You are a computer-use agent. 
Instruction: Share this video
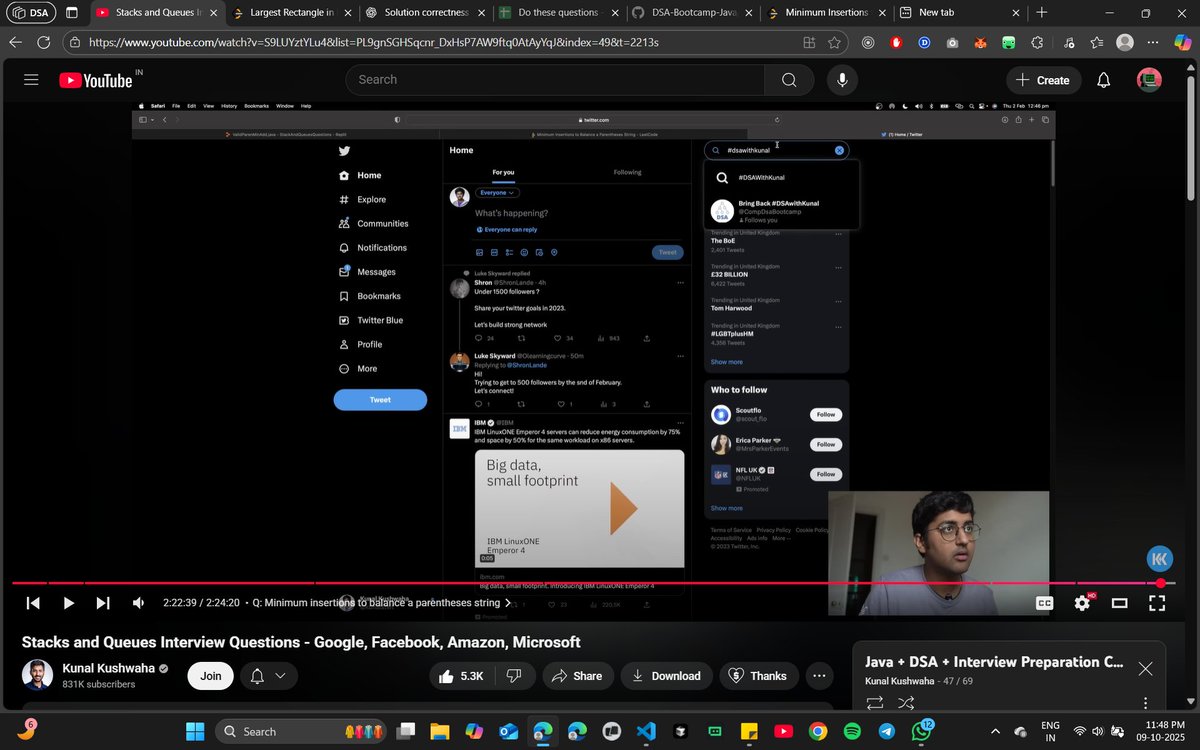pyautogui.click(x=577, y=676)
